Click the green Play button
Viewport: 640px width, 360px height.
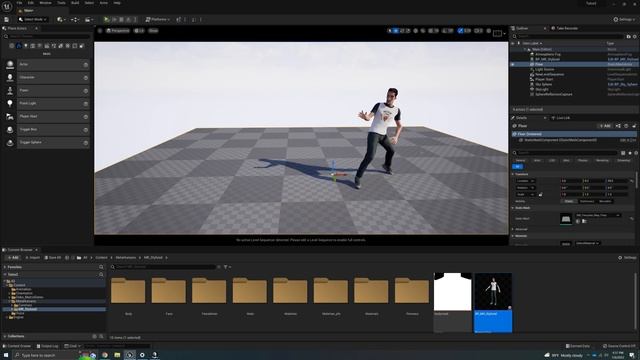(107, 19)
